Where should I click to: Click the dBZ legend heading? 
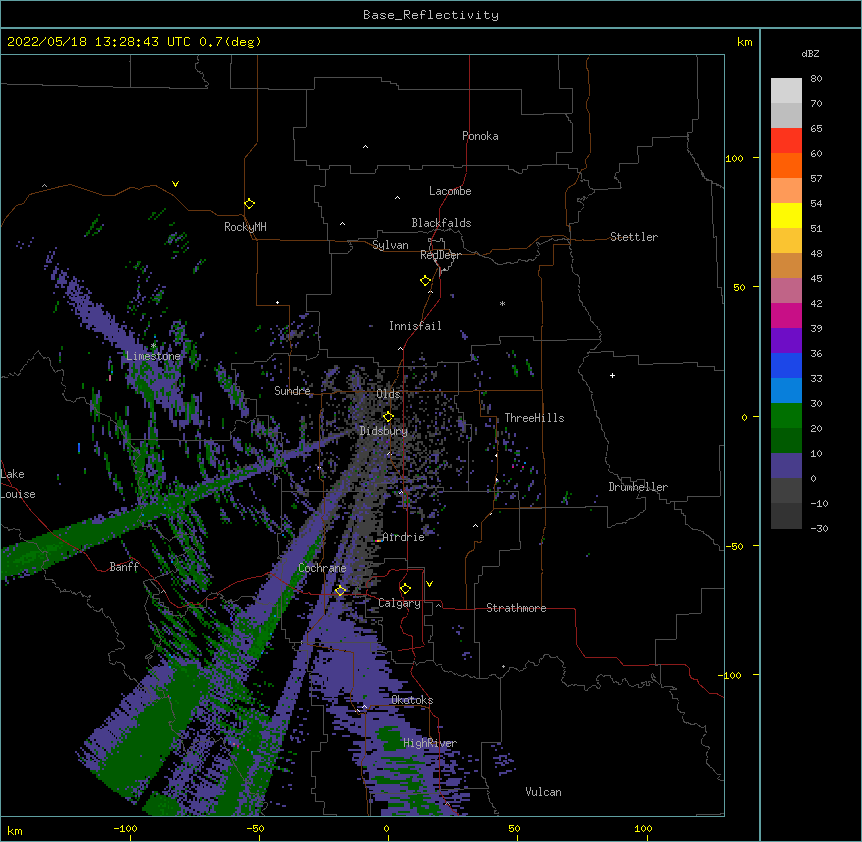pos(810,54)
